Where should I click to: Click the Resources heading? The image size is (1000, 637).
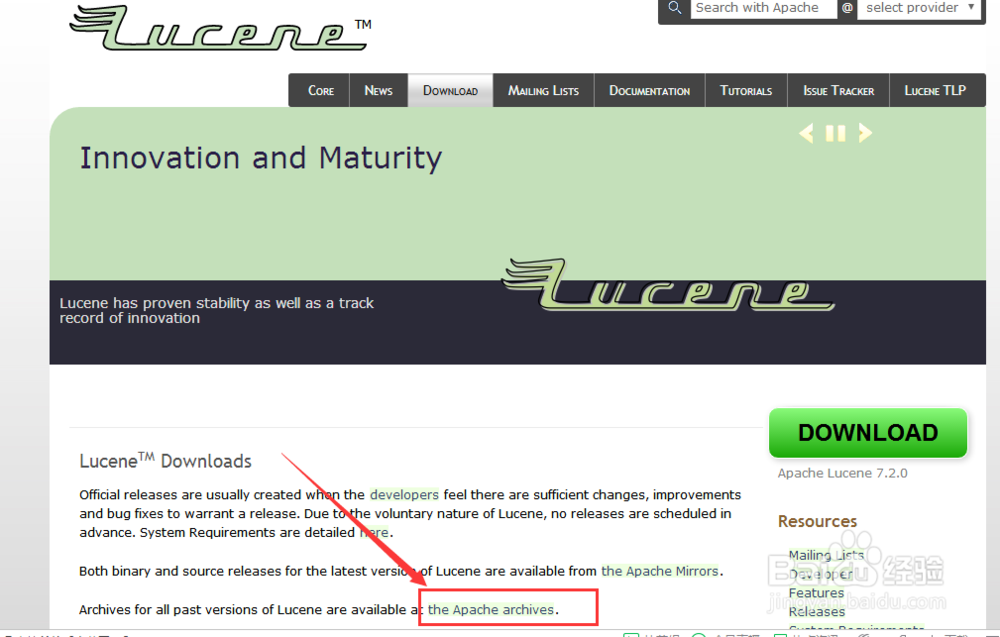(818, 522)
